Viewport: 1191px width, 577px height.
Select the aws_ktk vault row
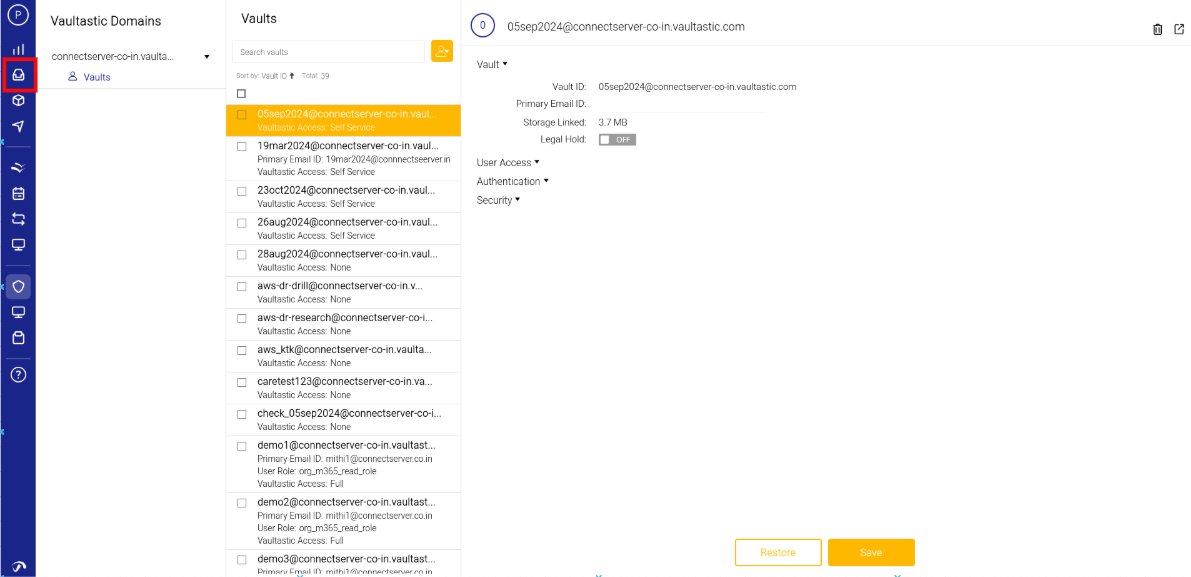point(343,356)
